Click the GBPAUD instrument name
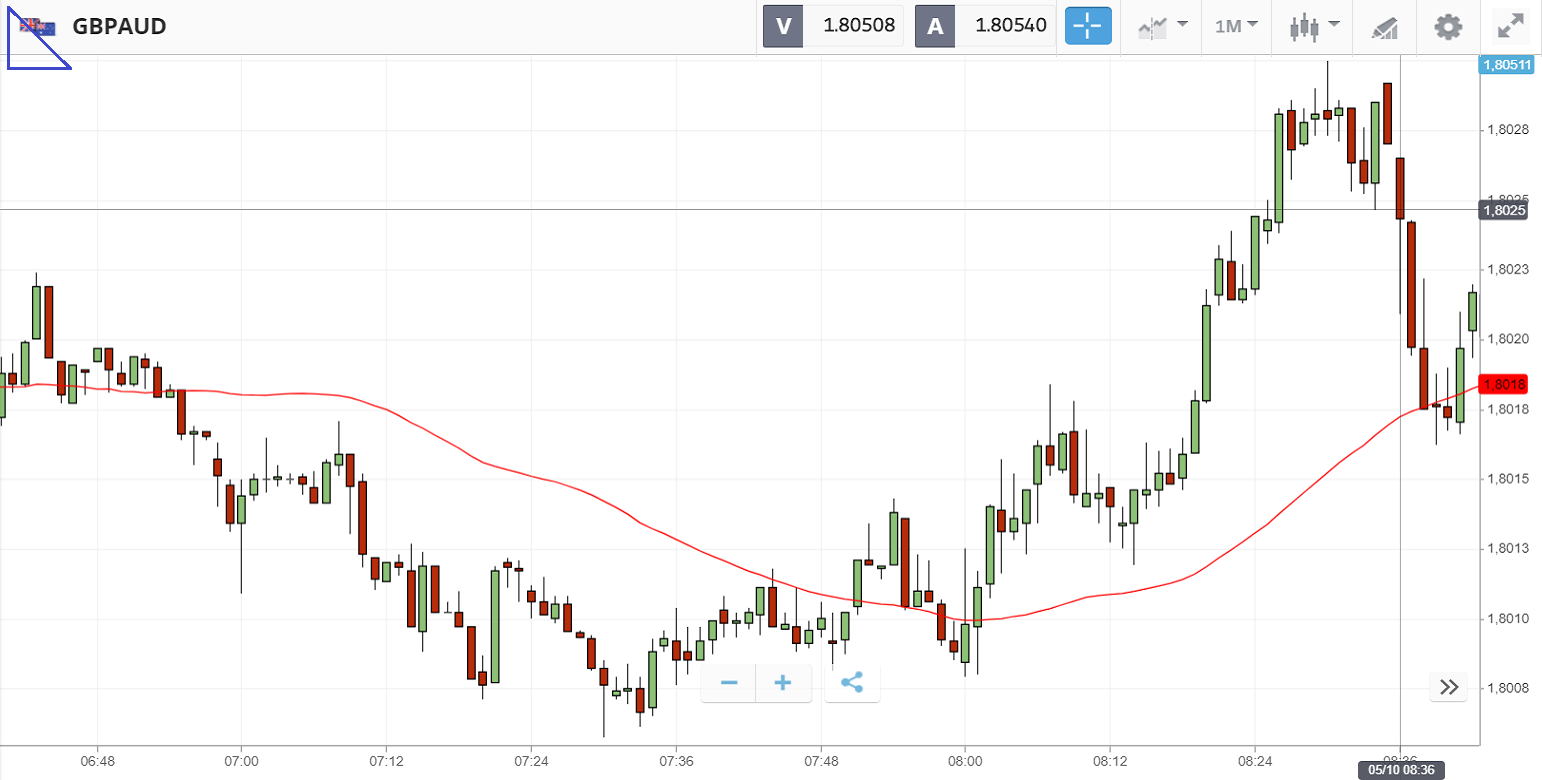The image size is (1542, 780). pos(119,27)
